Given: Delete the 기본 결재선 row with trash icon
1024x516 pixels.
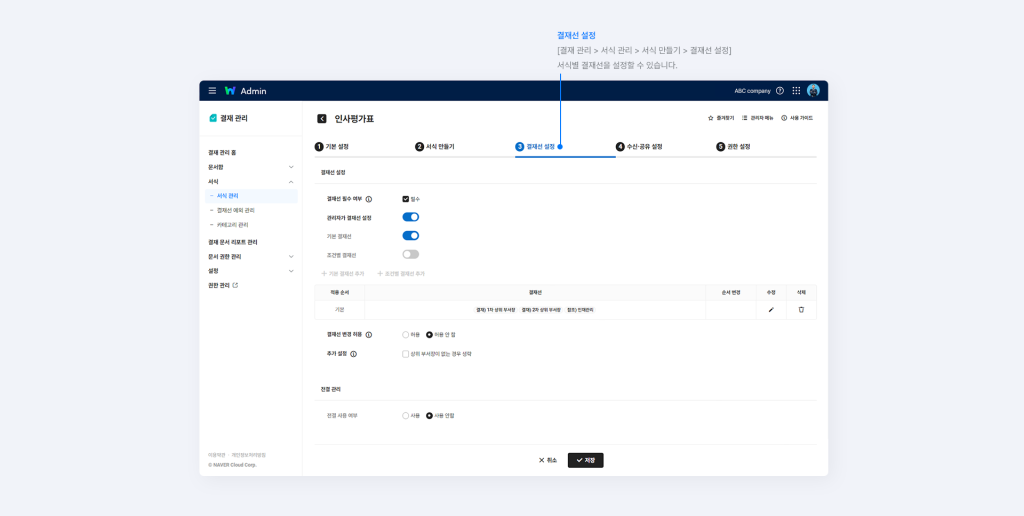Looking at the screenshot, I should (801, 310).
